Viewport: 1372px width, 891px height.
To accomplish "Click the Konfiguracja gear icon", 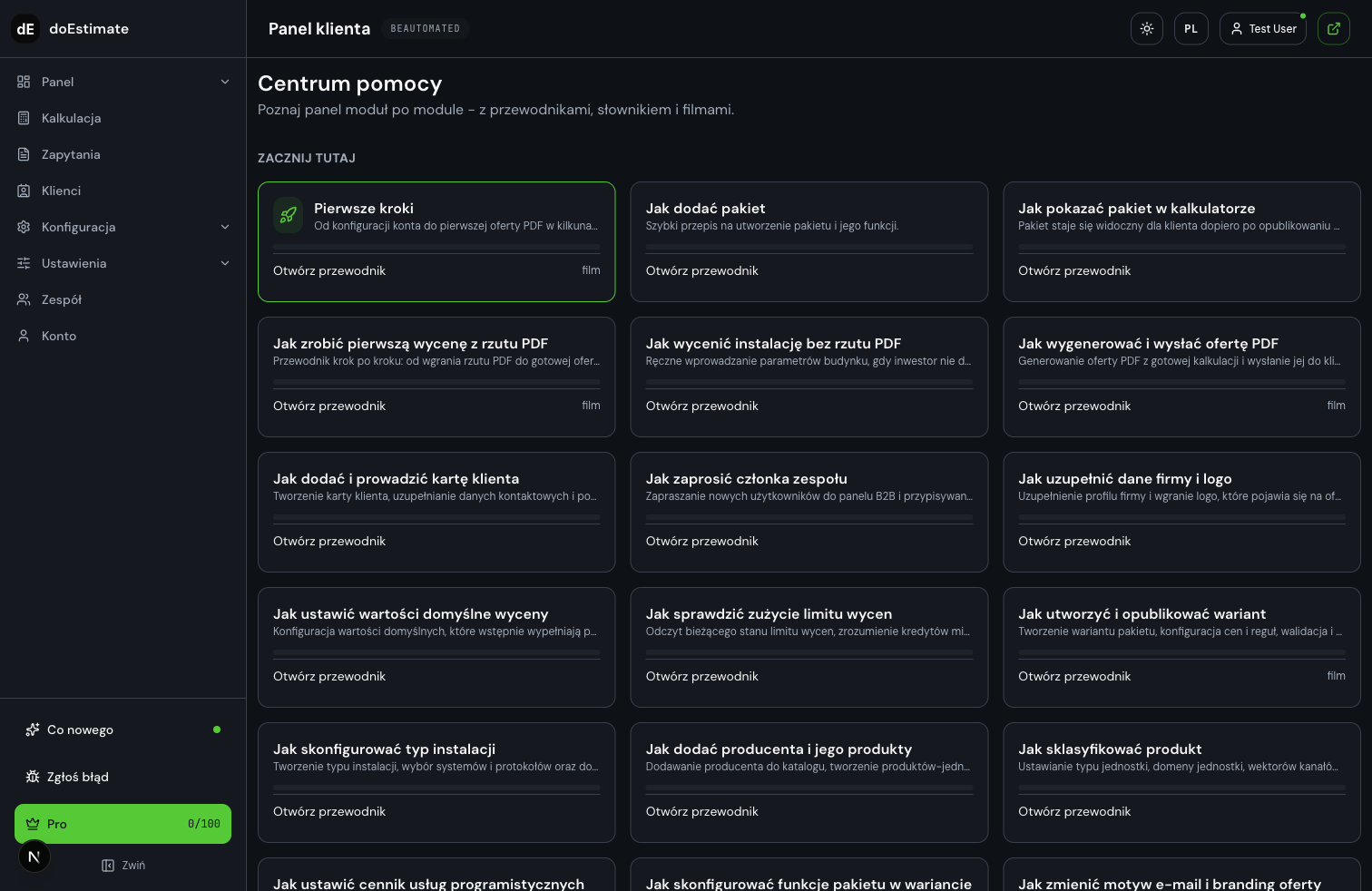I will pos(24,227).
